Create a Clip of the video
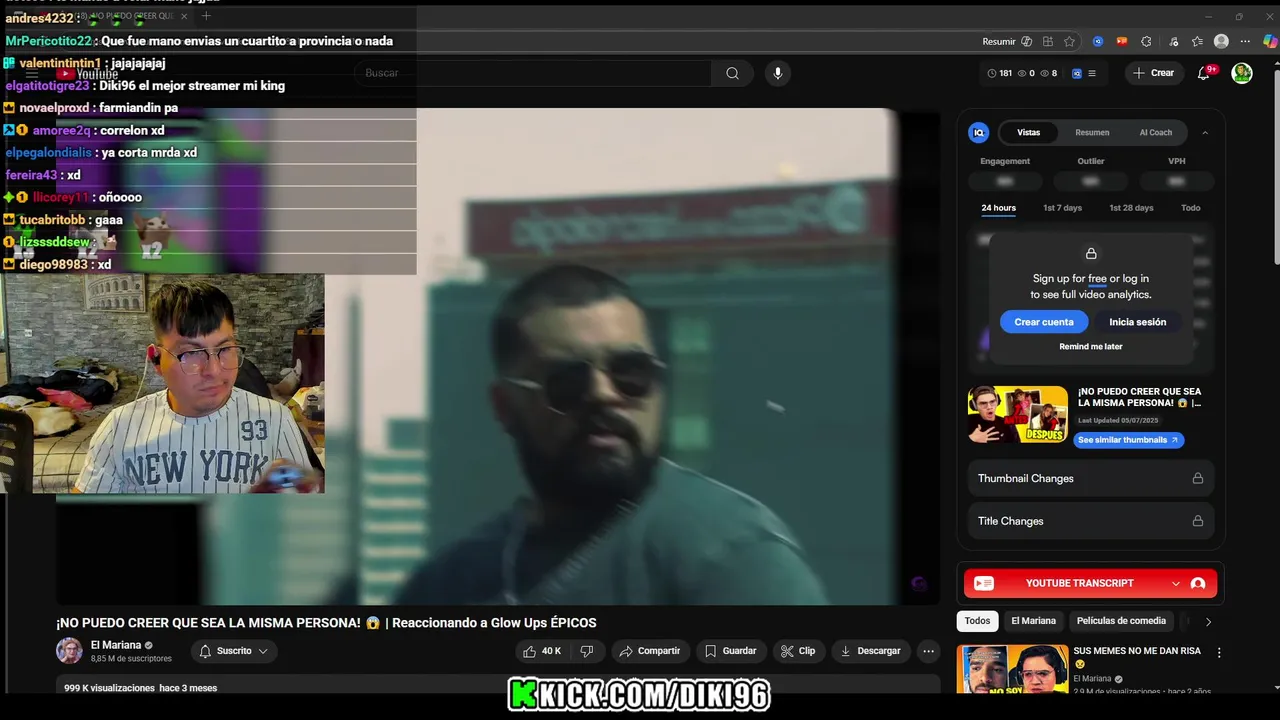The image size is (1280, 720). pos(798,651)
